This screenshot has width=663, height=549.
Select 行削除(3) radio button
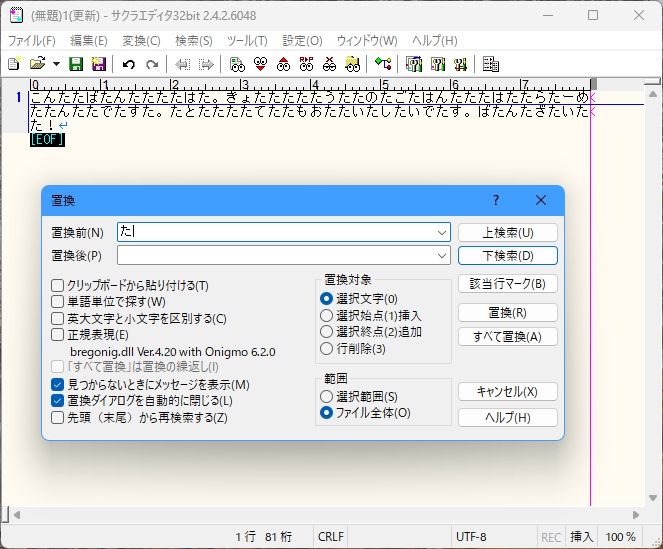[326, 349]
